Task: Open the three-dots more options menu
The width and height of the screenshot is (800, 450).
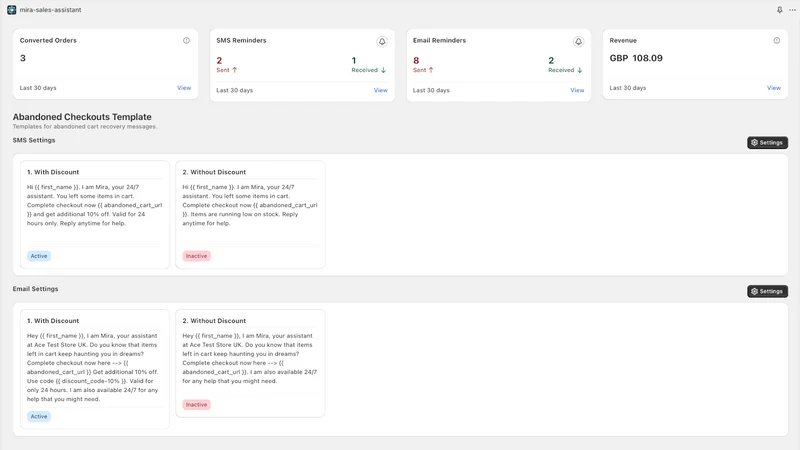Action: click(x=792, y=10)
